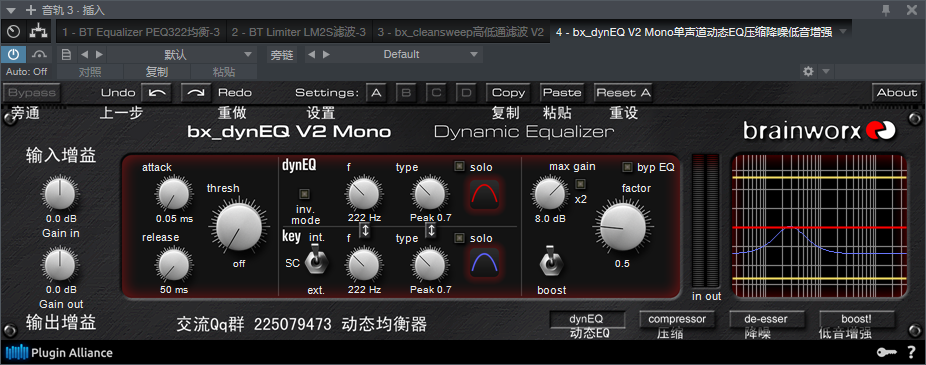Viewport: 926px width, 365px height.
Task: Open the 默认 preset dropdown
Action: click(x=182, y=54)
